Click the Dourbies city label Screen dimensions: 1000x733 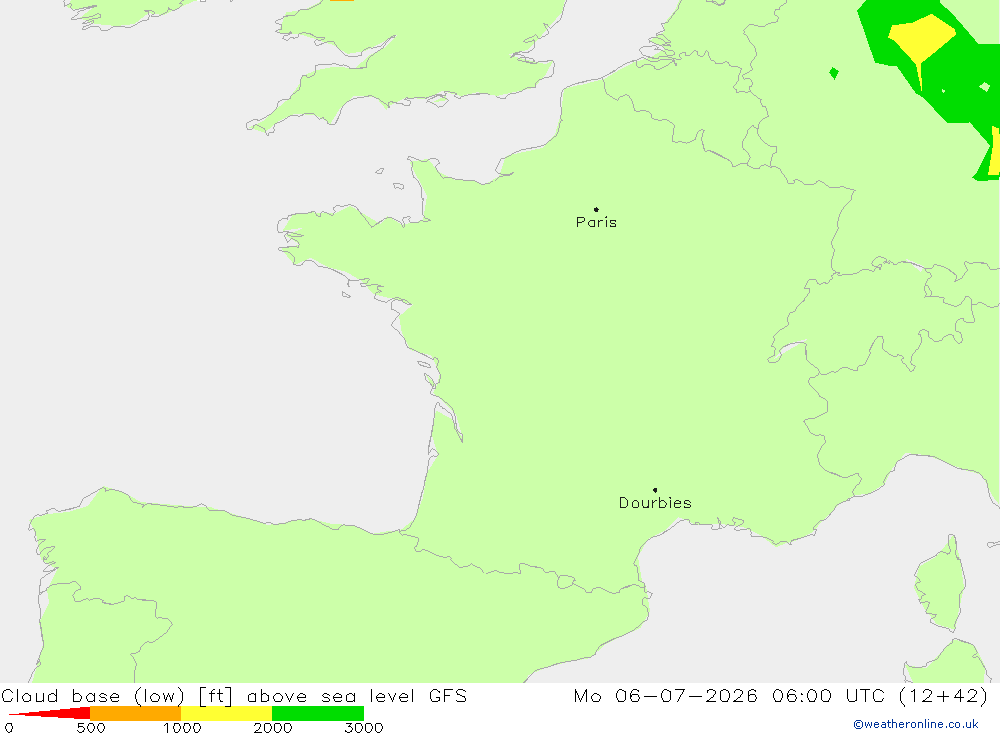pos(655,503)
